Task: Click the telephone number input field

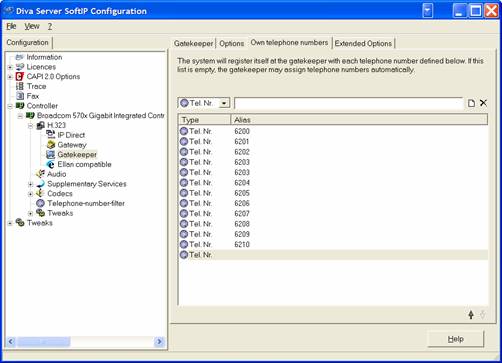Action: tap(349, 103)
